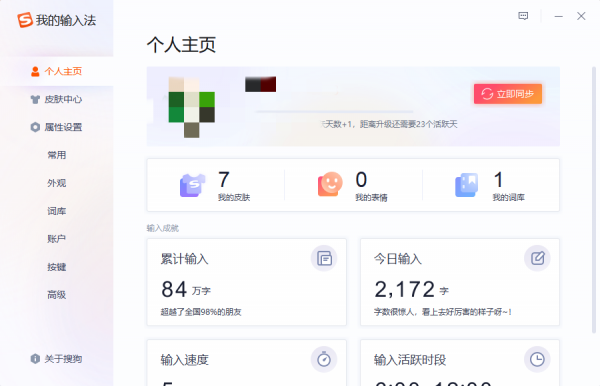Click the 皮肤中心 shirt icon

pyautogui.click(x=35, y=99)
